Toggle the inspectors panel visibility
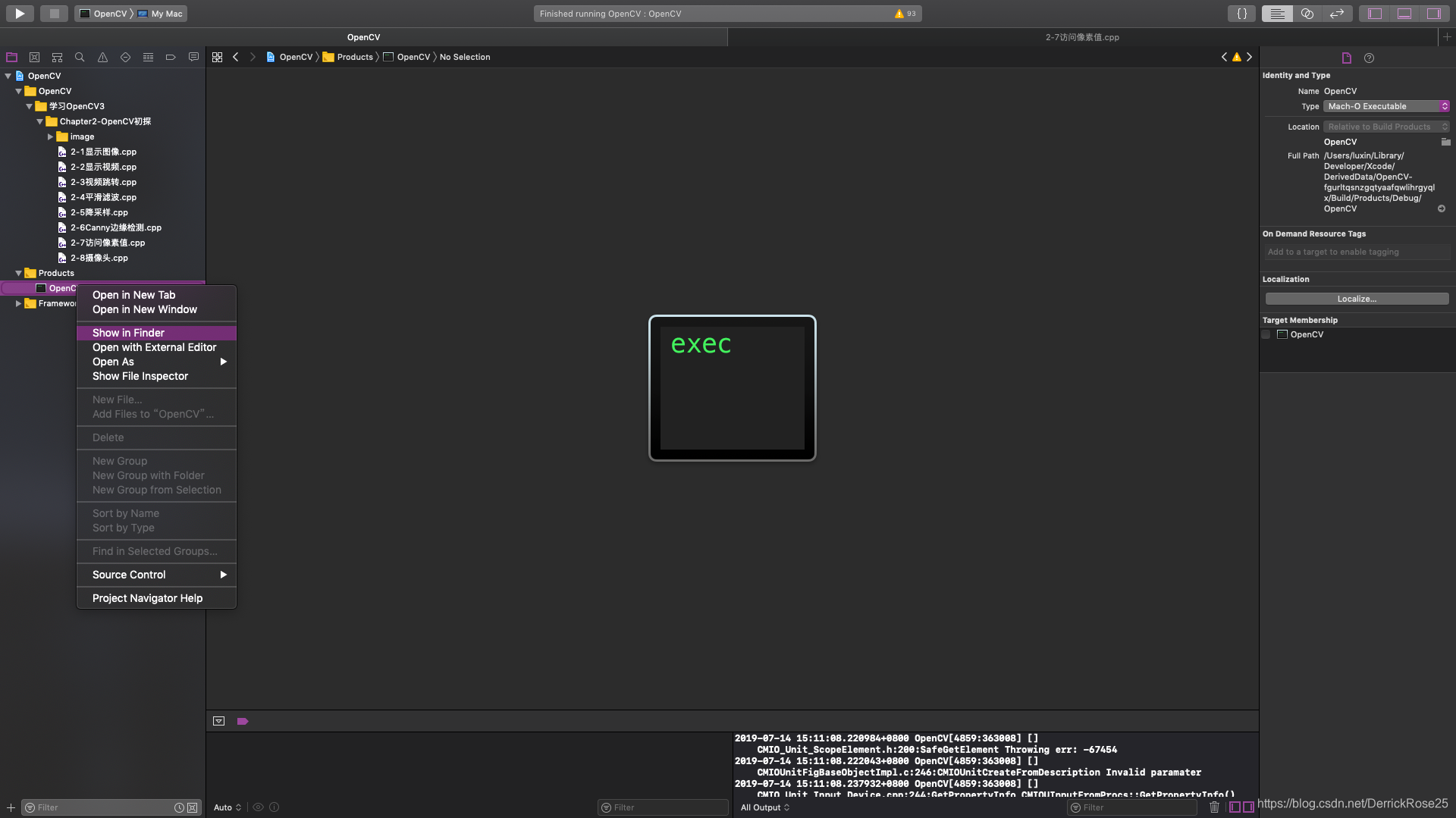 tap(1433, 14)
